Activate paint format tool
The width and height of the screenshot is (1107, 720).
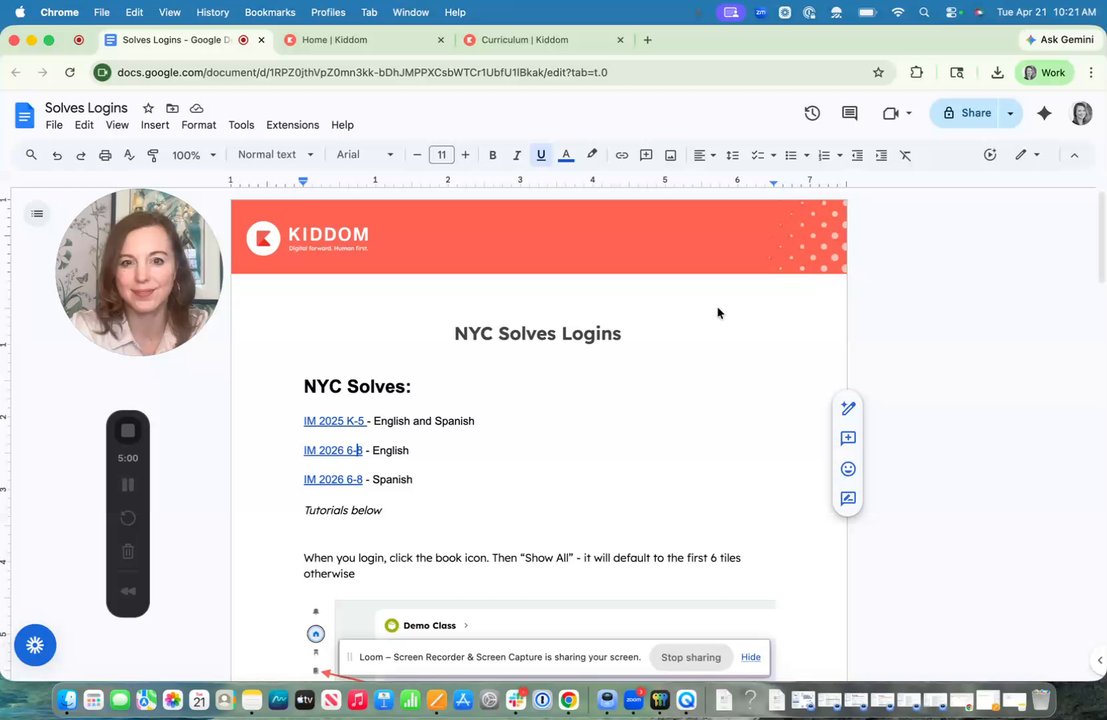click(152, 155)
